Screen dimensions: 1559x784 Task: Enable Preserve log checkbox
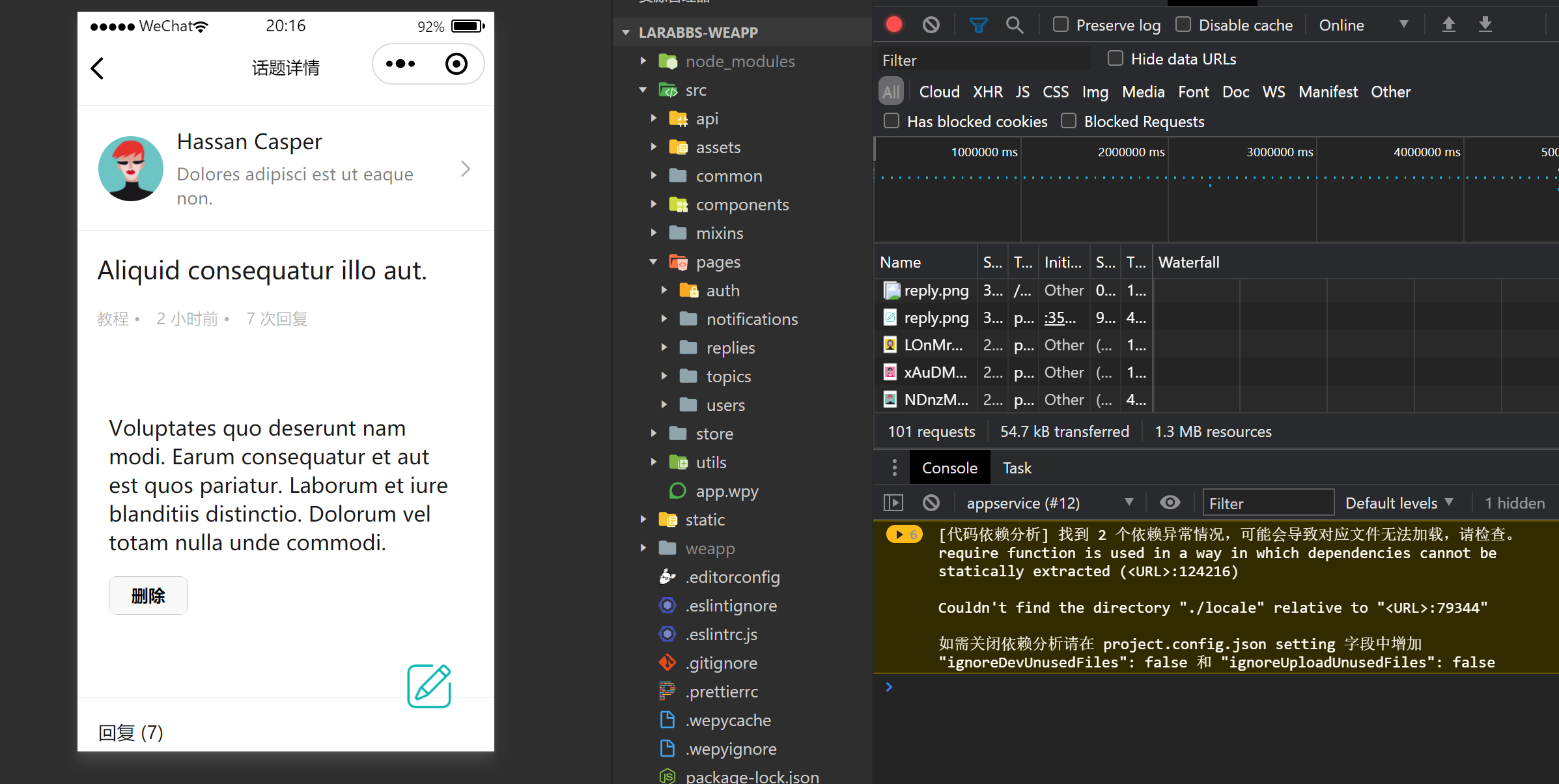point(1061,25)
